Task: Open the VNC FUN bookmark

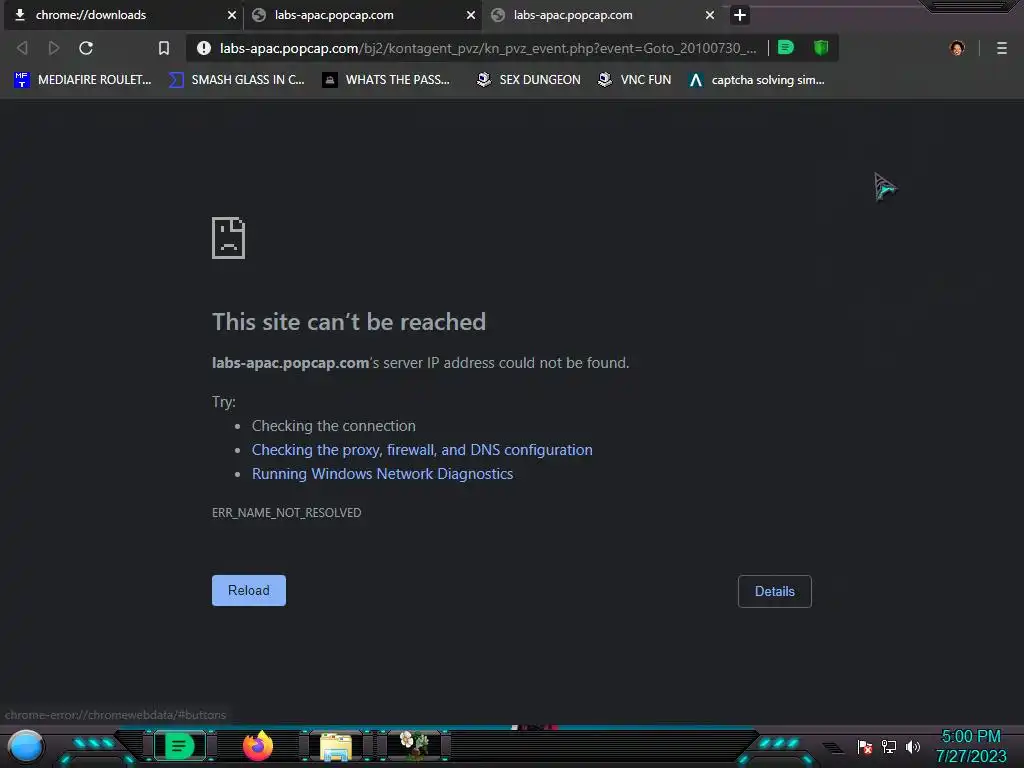Action: click(x=634, y=80)
